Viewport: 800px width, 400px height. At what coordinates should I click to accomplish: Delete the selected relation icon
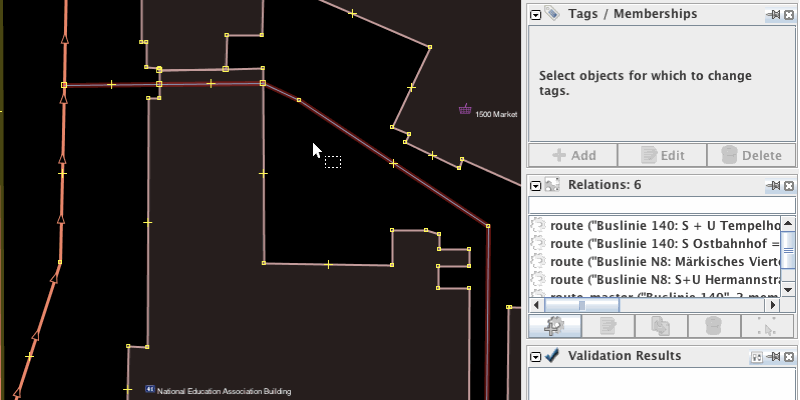coord(714,326)
